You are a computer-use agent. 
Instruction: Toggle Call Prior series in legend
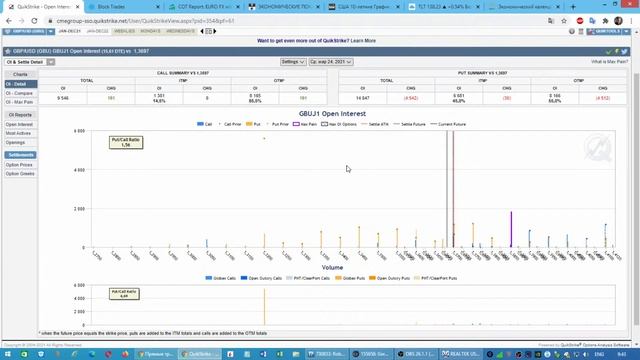230,124
